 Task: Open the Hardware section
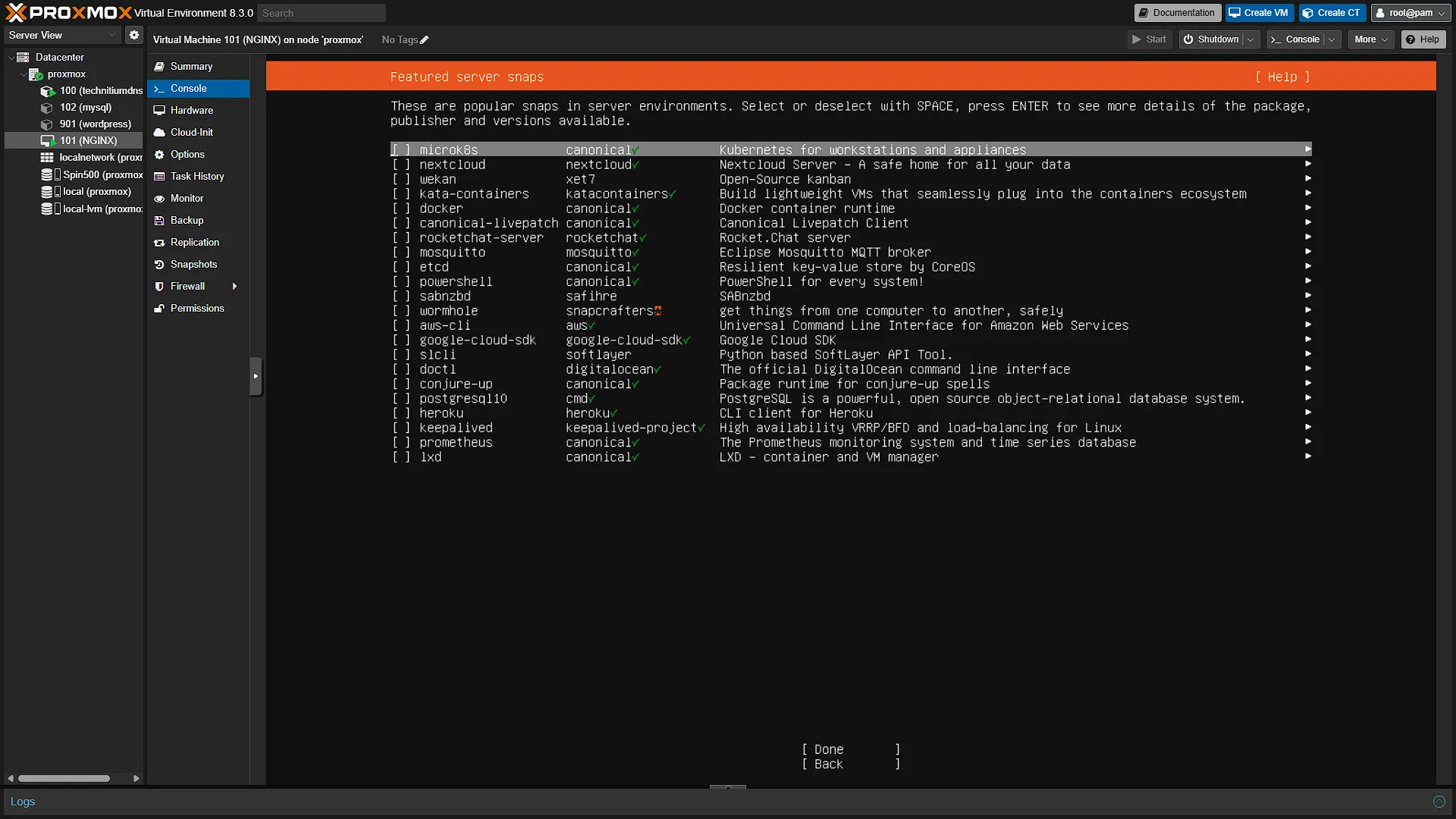[x=199, y=110]
